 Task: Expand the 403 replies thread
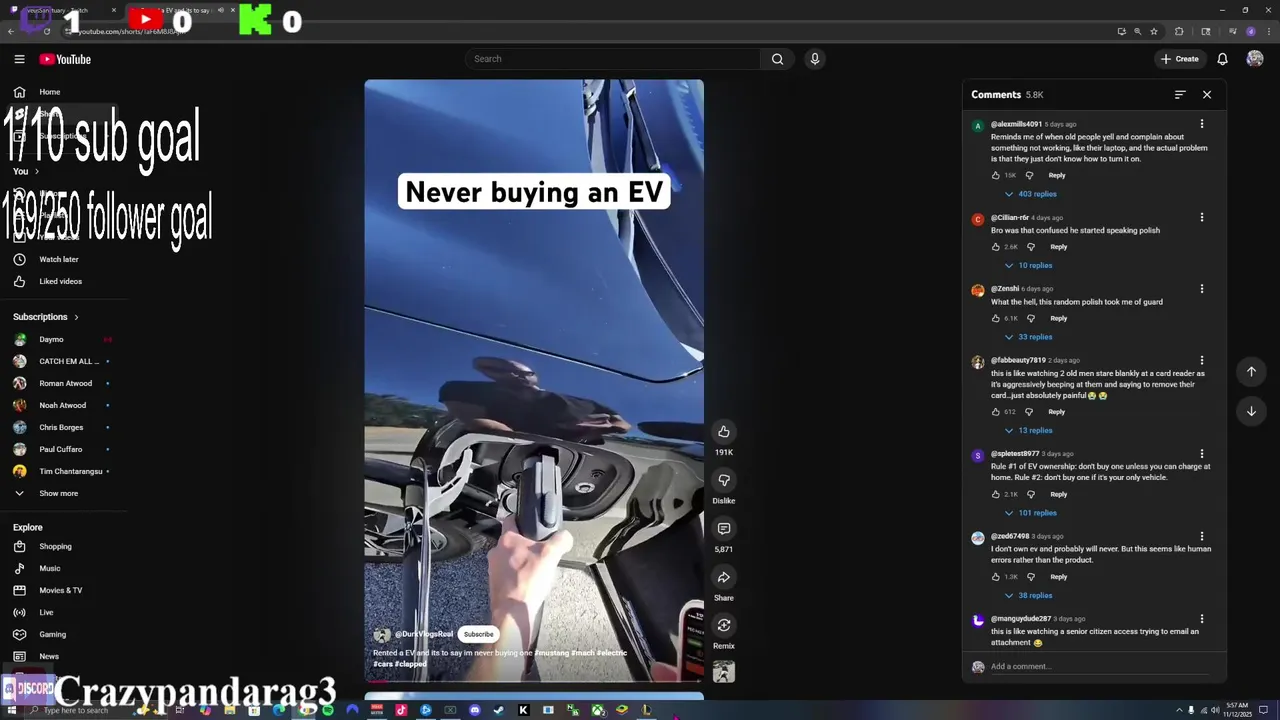point(1031,194)
